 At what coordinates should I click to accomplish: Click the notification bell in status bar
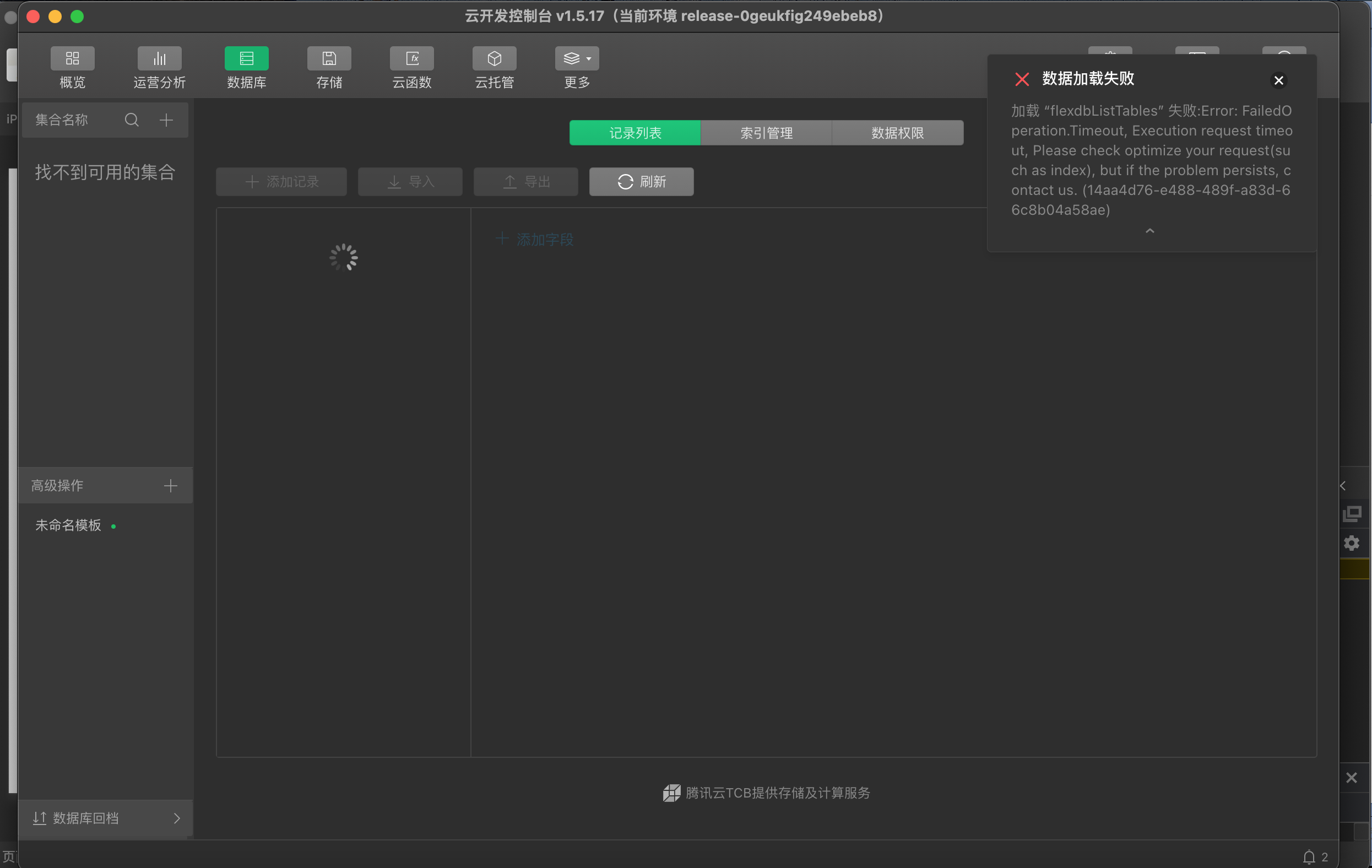coord(1309,856)
